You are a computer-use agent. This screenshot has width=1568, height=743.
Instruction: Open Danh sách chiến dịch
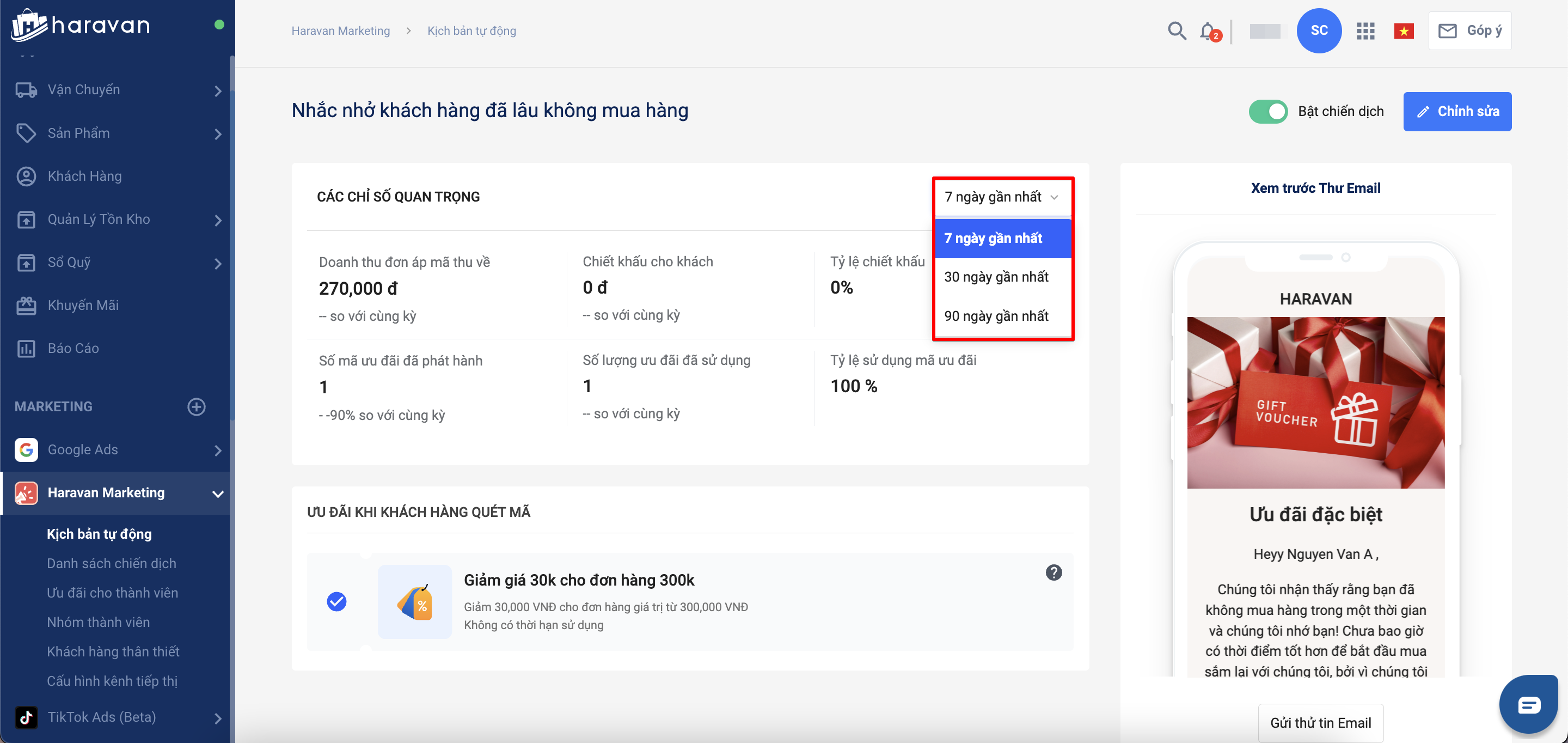(x=112, y=563)
